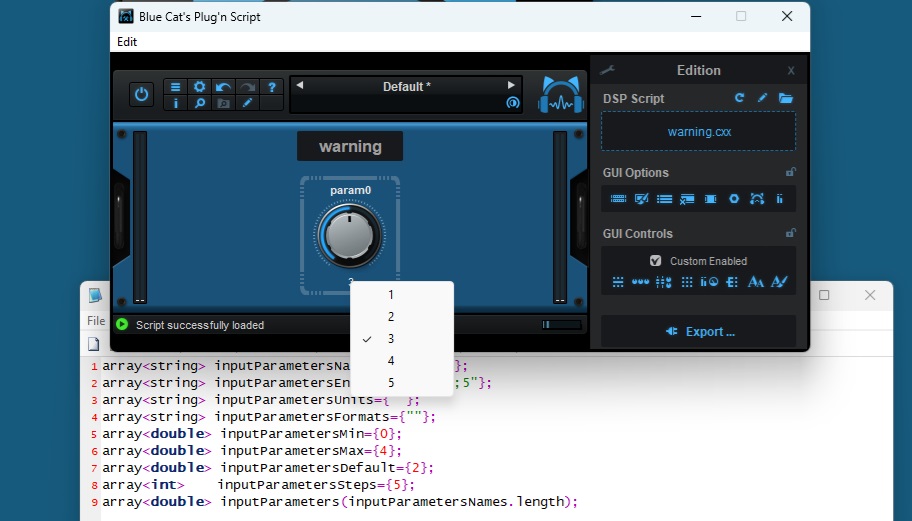The width and height of the screenshot is (912, 521).
Task: Reload the DSP script refresh icon
Action: [x=739, y=98]
